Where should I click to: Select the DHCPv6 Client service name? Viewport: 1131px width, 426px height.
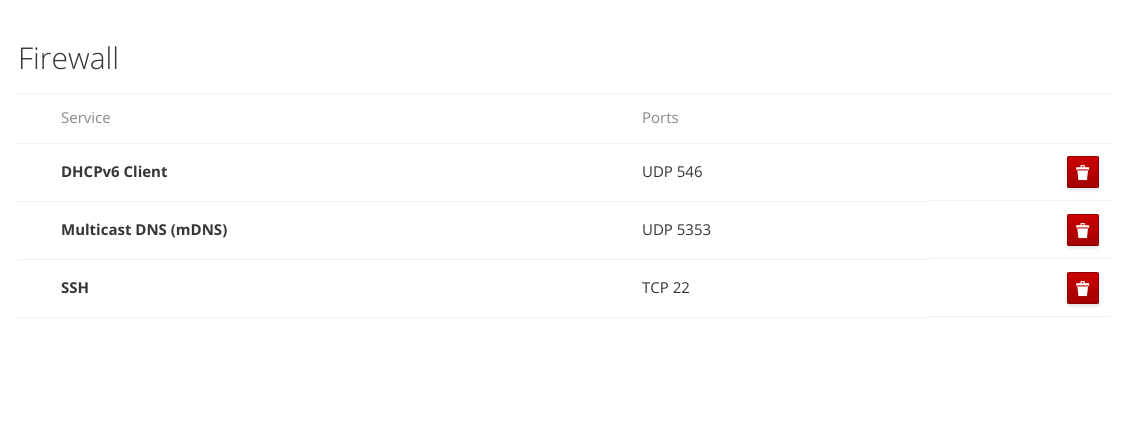click(x=114, y=172)
